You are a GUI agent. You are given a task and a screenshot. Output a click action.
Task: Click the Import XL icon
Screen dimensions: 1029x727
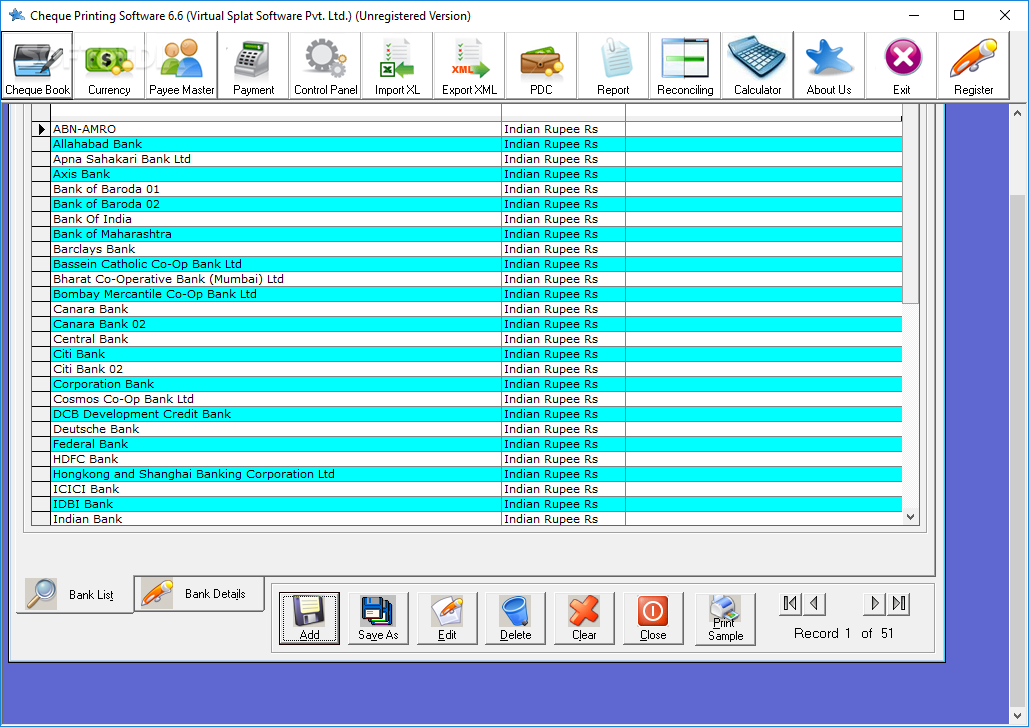point(398,66)
